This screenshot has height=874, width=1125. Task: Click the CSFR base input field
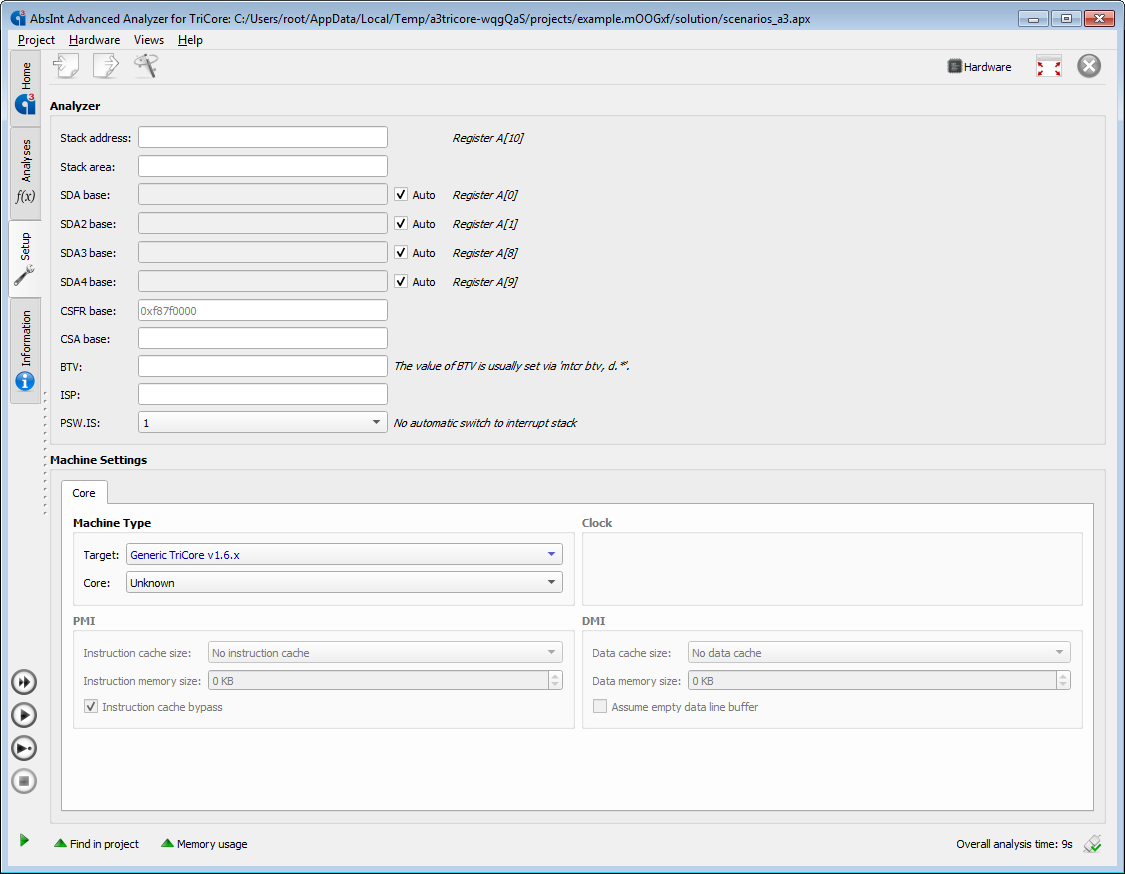[263, 310]
